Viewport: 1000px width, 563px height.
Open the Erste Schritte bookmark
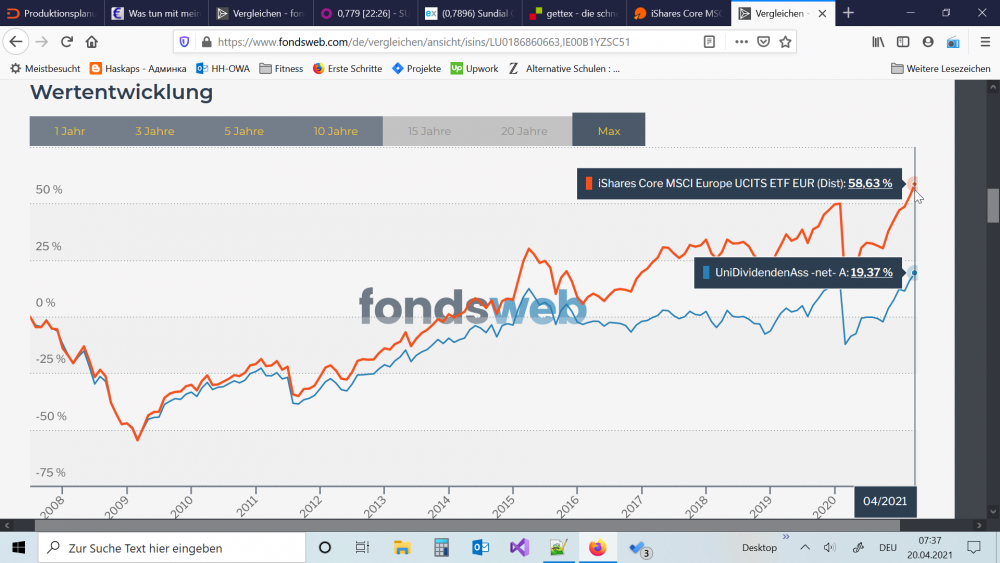coord(348,68)
